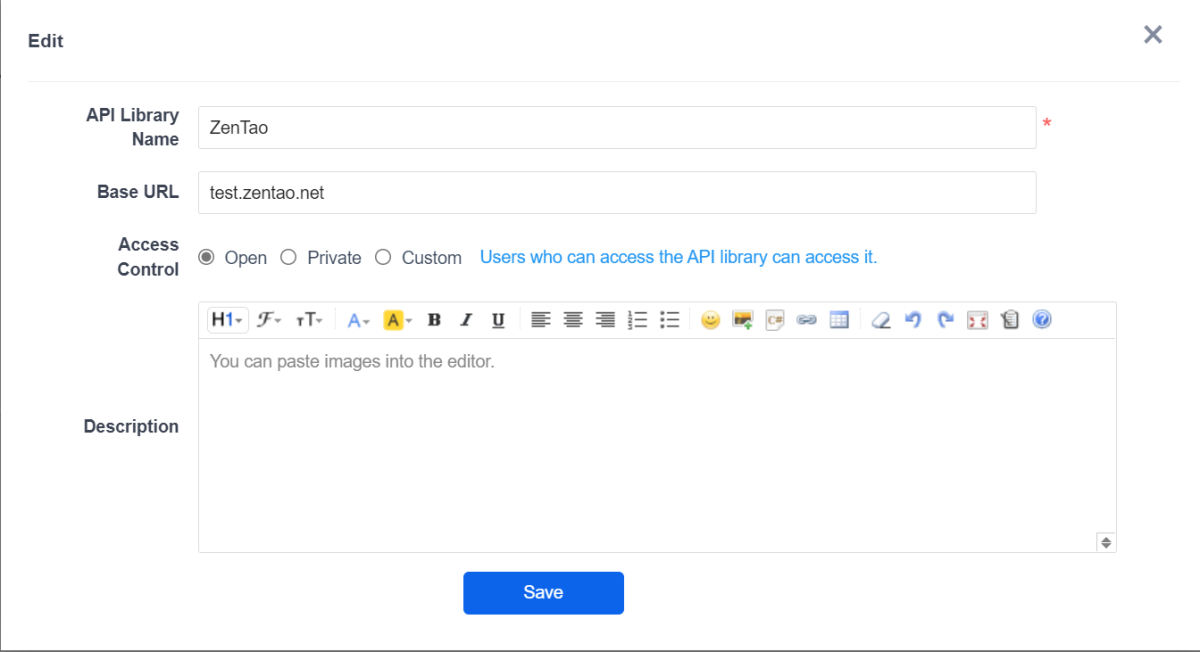The image size is (1200, 652).
Task: Click the insert image icon
Action: (x=742, y=320)
